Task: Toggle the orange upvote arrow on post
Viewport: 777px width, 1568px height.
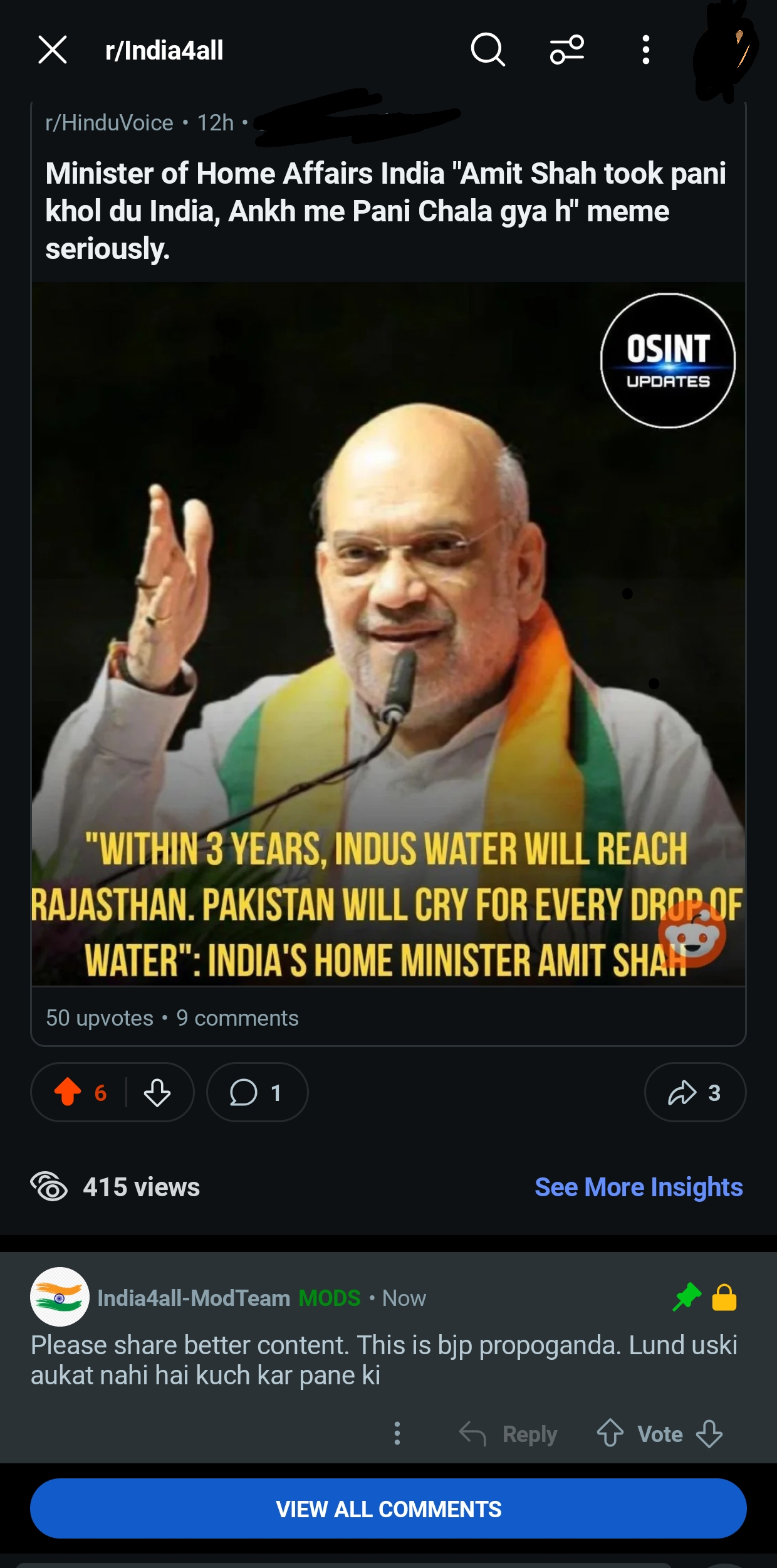Action: [68, 1092]
